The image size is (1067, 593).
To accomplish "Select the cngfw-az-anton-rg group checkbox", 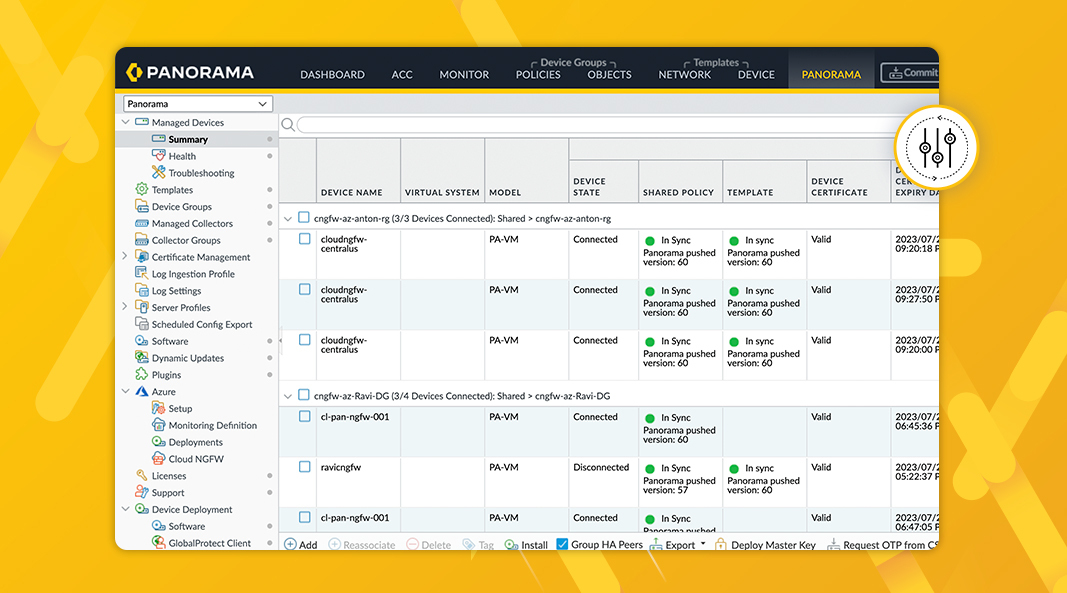I will (304, 217).
